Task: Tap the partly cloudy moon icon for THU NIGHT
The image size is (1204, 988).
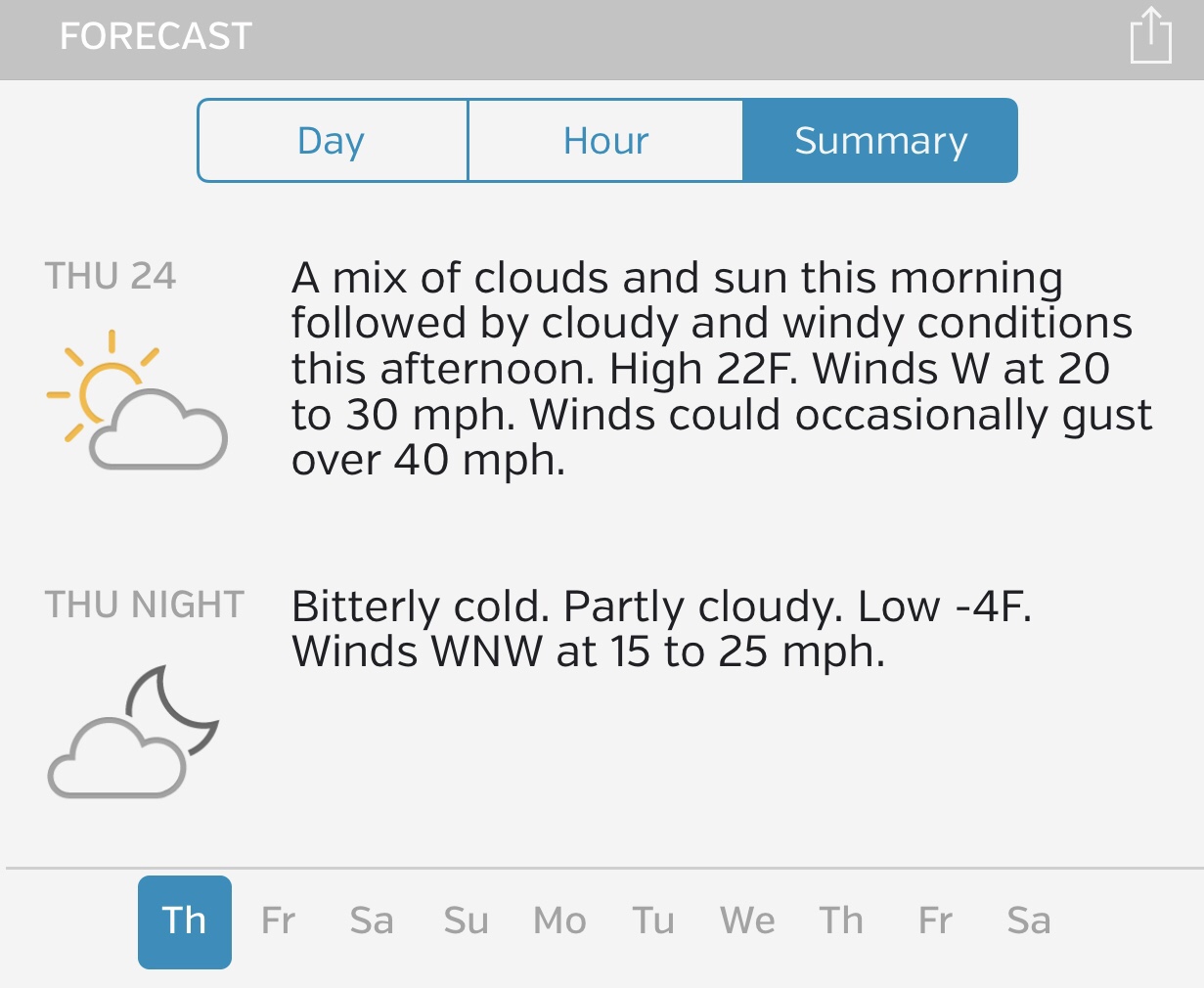Action: coord(134,732)
